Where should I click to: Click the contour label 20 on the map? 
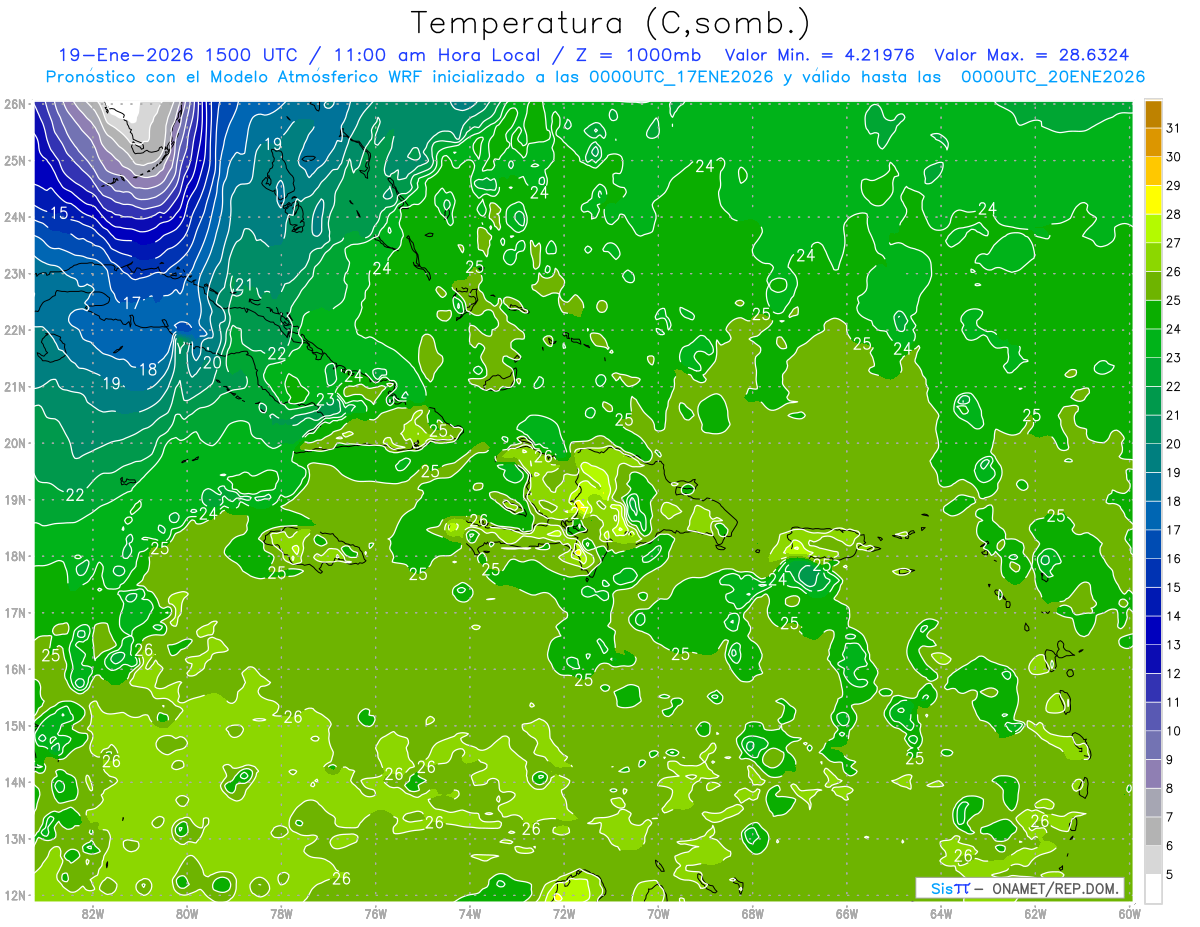(x=212, y=362)
